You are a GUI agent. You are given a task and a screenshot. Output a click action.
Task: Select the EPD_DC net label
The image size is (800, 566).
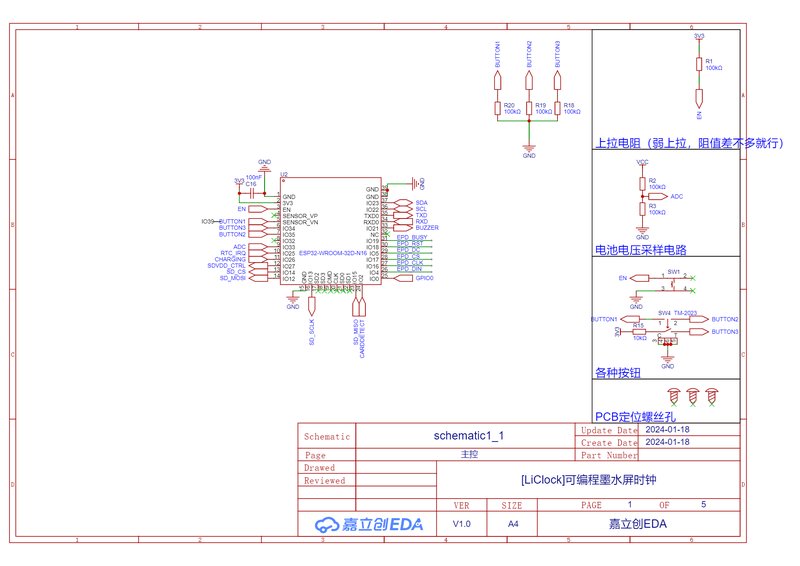[409, 250]
